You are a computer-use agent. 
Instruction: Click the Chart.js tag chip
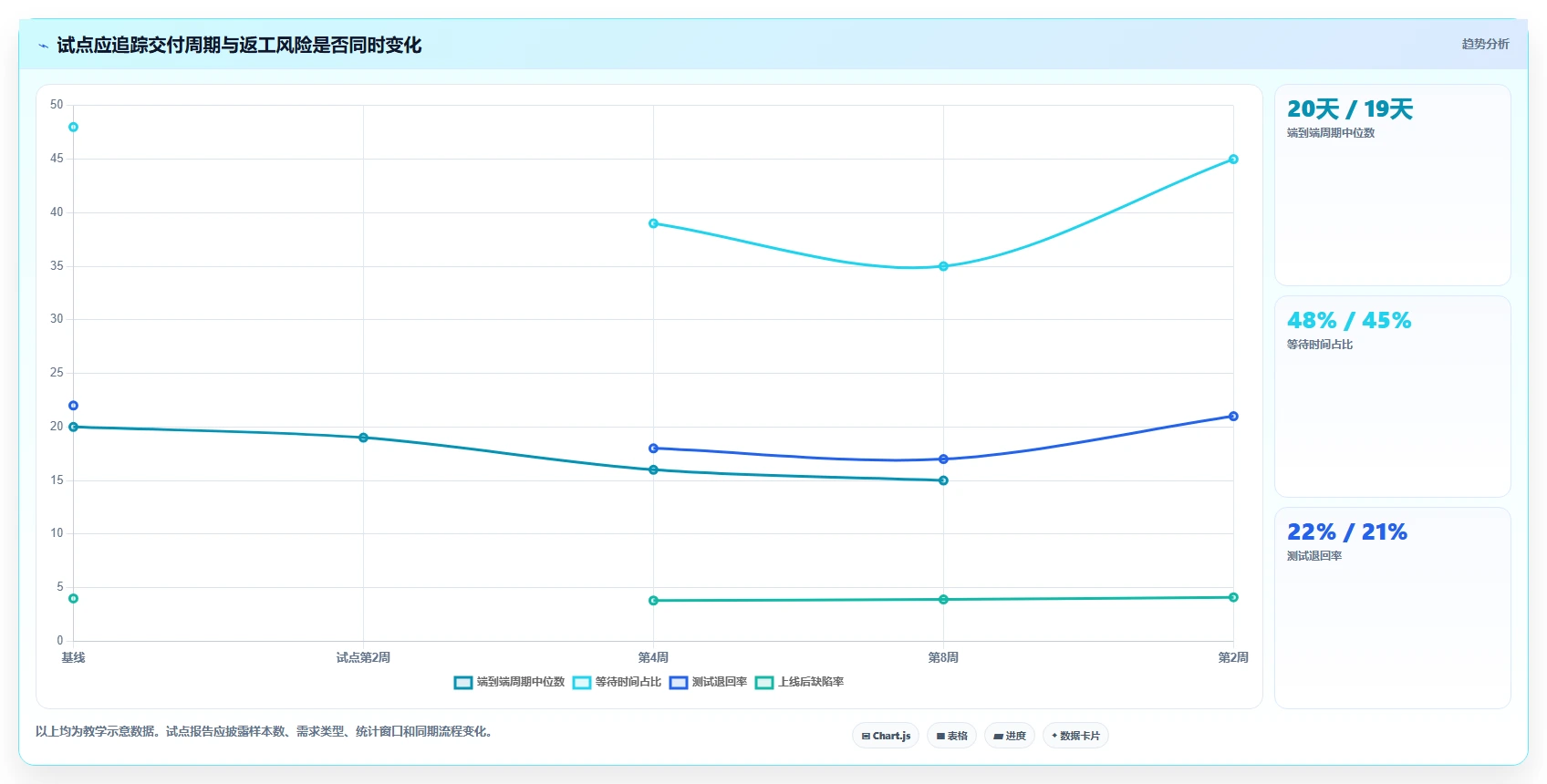coord(886,736)
